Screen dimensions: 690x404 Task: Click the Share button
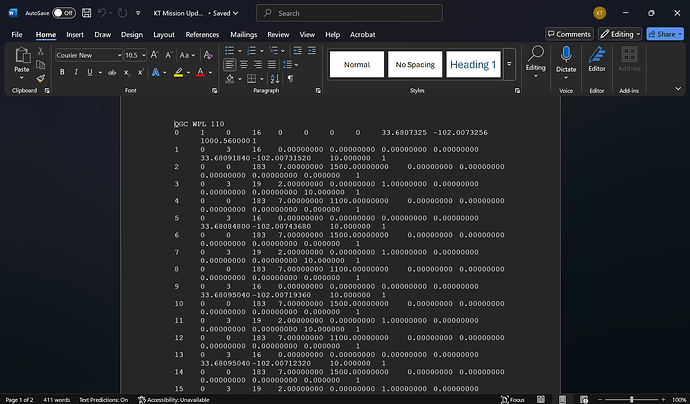(665, 34)
